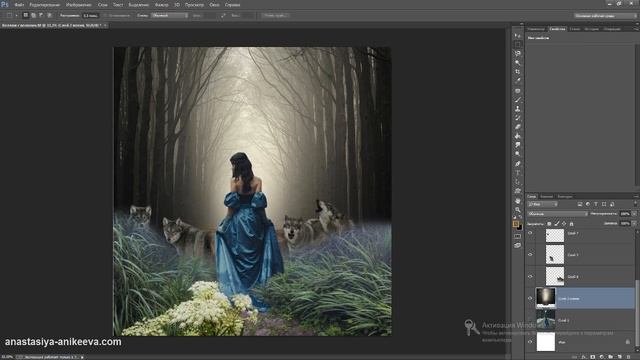Viewport: 640px width, 360px height.
Task: Filter layers by pixel layers
Action: (580, 204)
